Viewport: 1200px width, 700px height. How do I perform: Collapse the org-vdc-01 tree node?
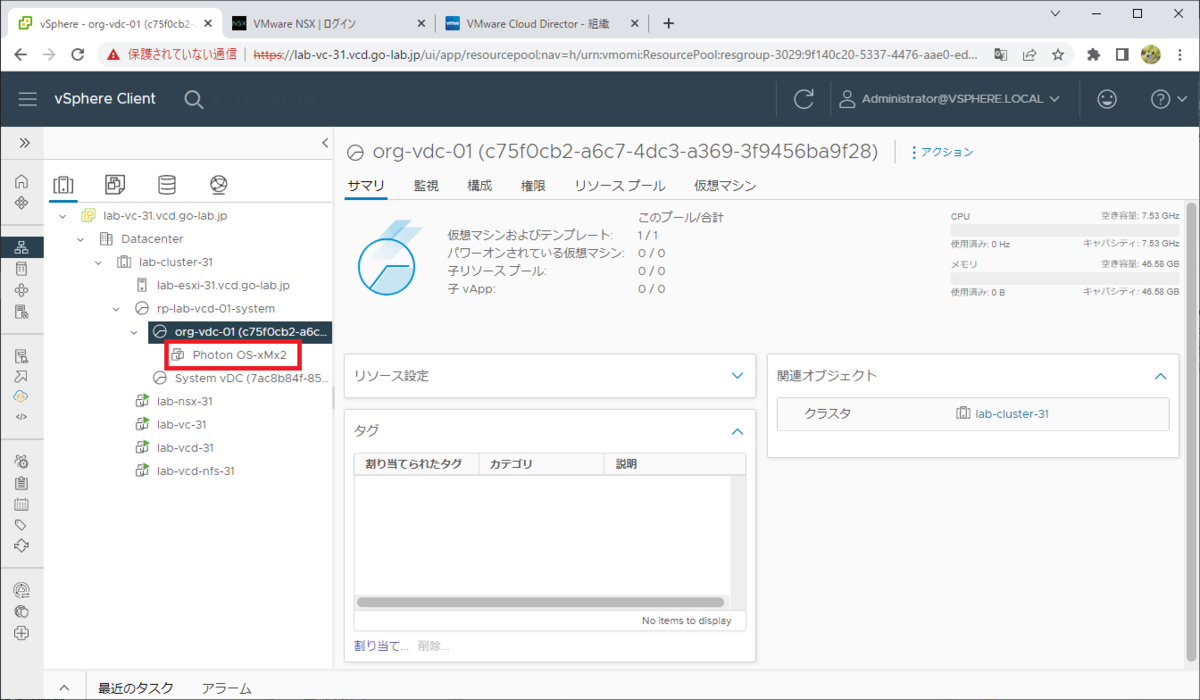coord(134,331)
